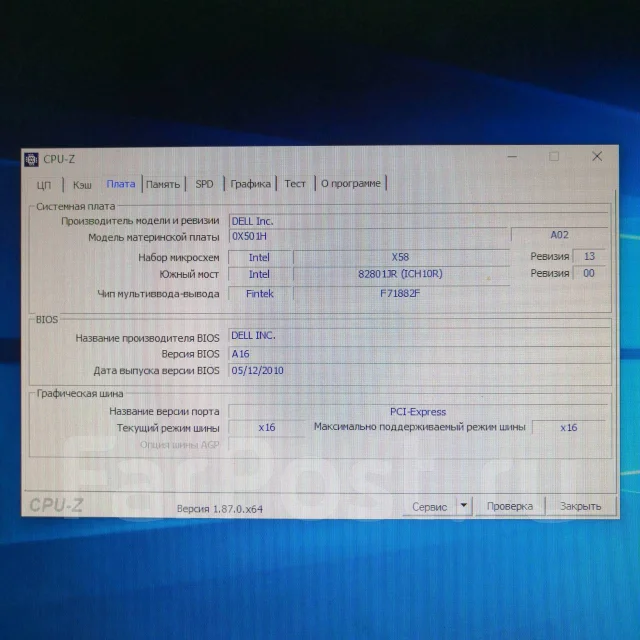Click southbridge revision value 00
The height and width of the screenshot is (640, 640).
click(x=589, y=273)
